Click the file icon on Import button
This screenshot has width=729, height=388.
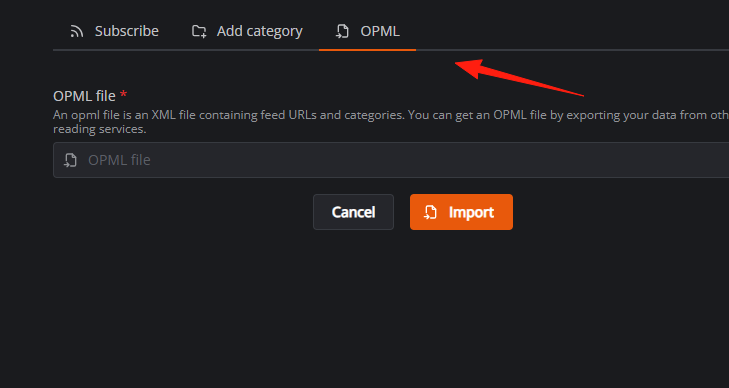[x=431, y=212]
